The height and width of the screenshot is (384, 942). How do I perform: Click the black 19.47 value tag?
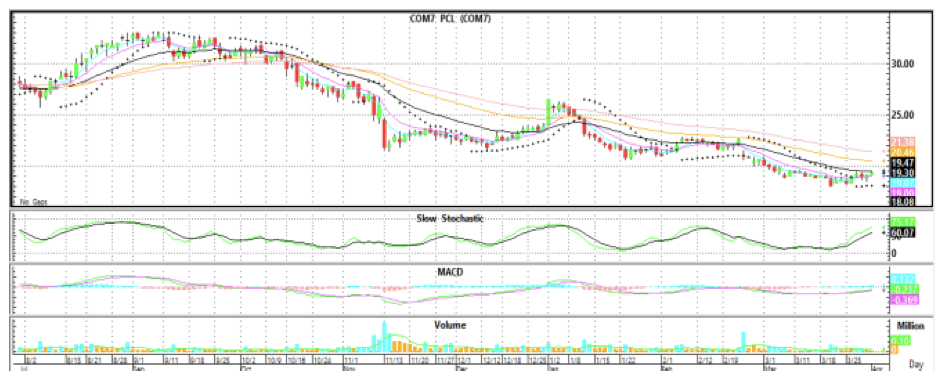point(902,163)
